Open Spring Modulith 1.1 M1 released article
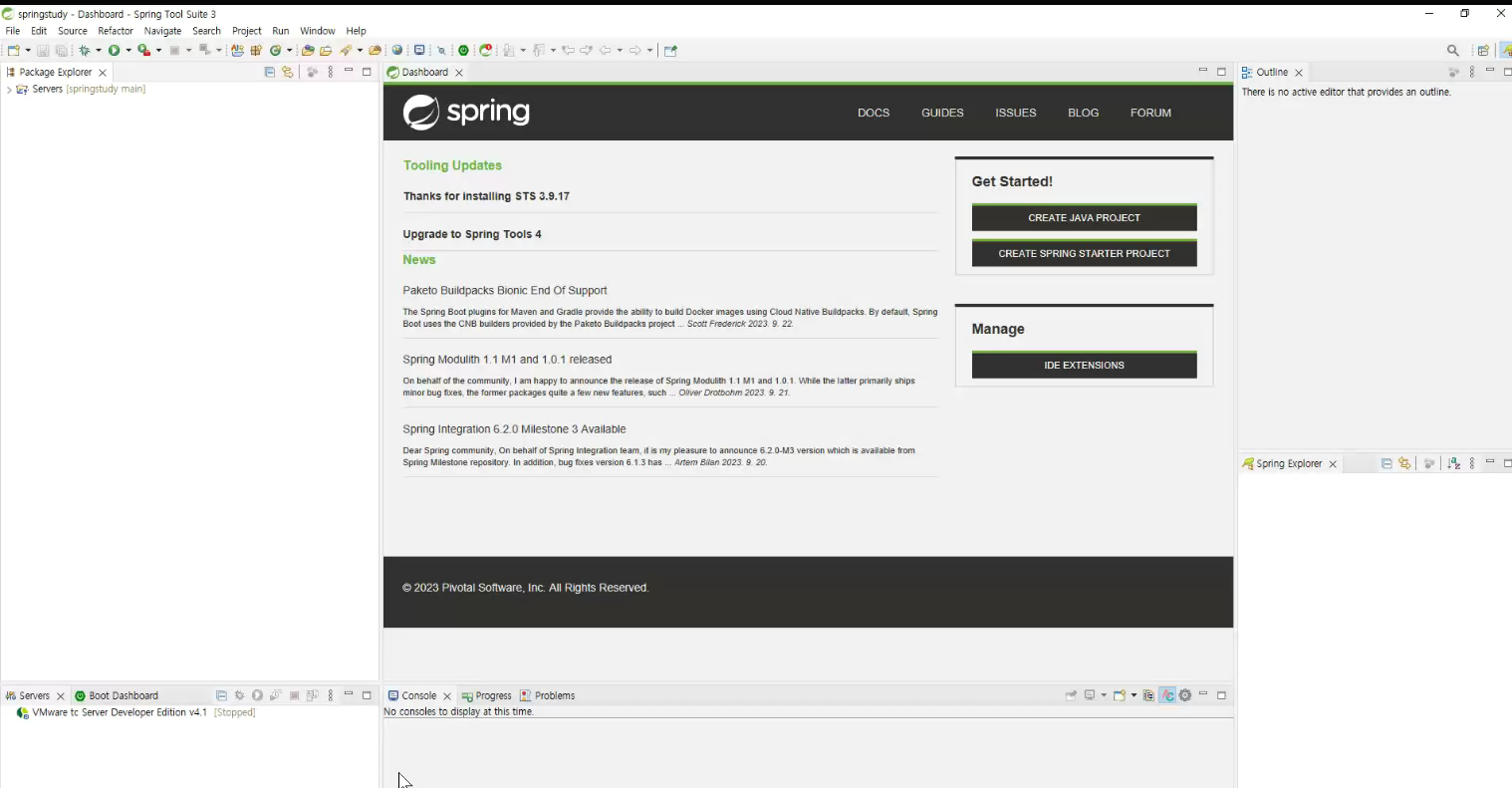 [x=507, y=359]
